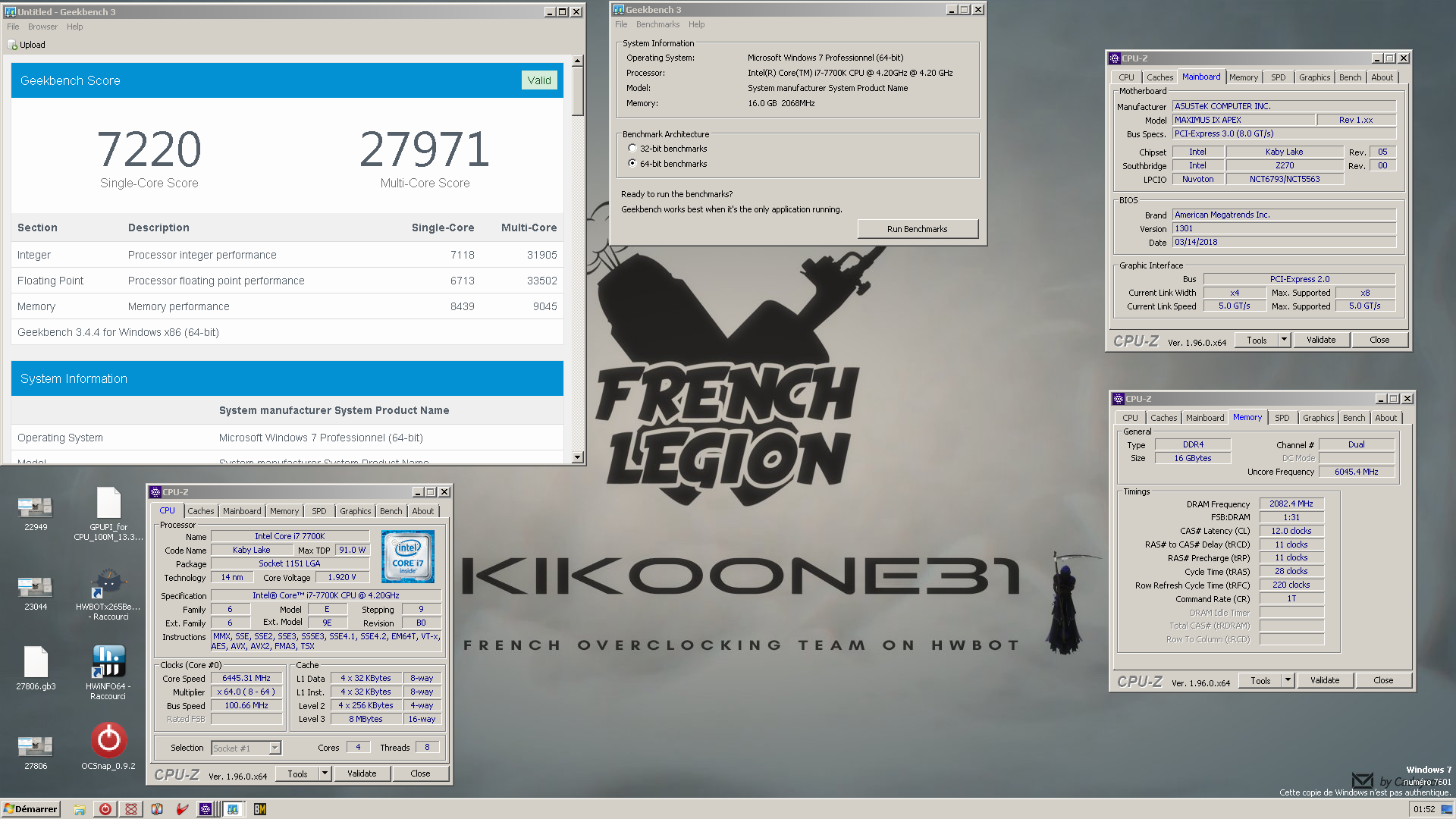
Task: Open the 23044 screenshot desktop icon
Action: pos(35,588)
